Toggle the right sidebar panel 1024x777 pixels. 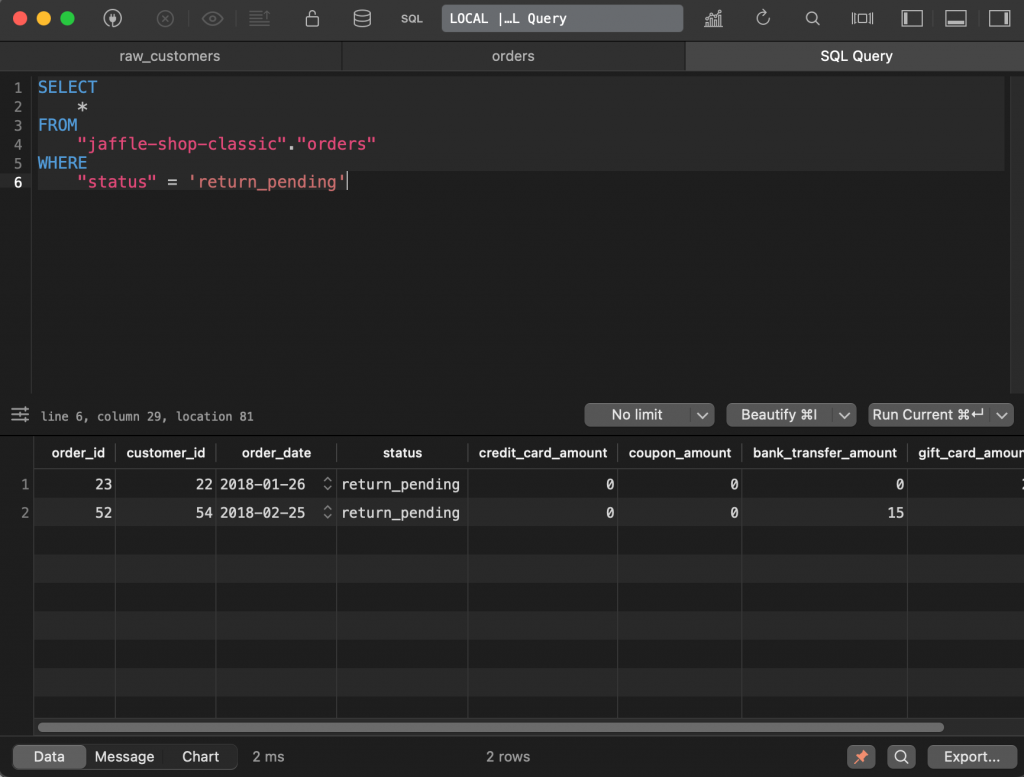(x=999, y=18)
